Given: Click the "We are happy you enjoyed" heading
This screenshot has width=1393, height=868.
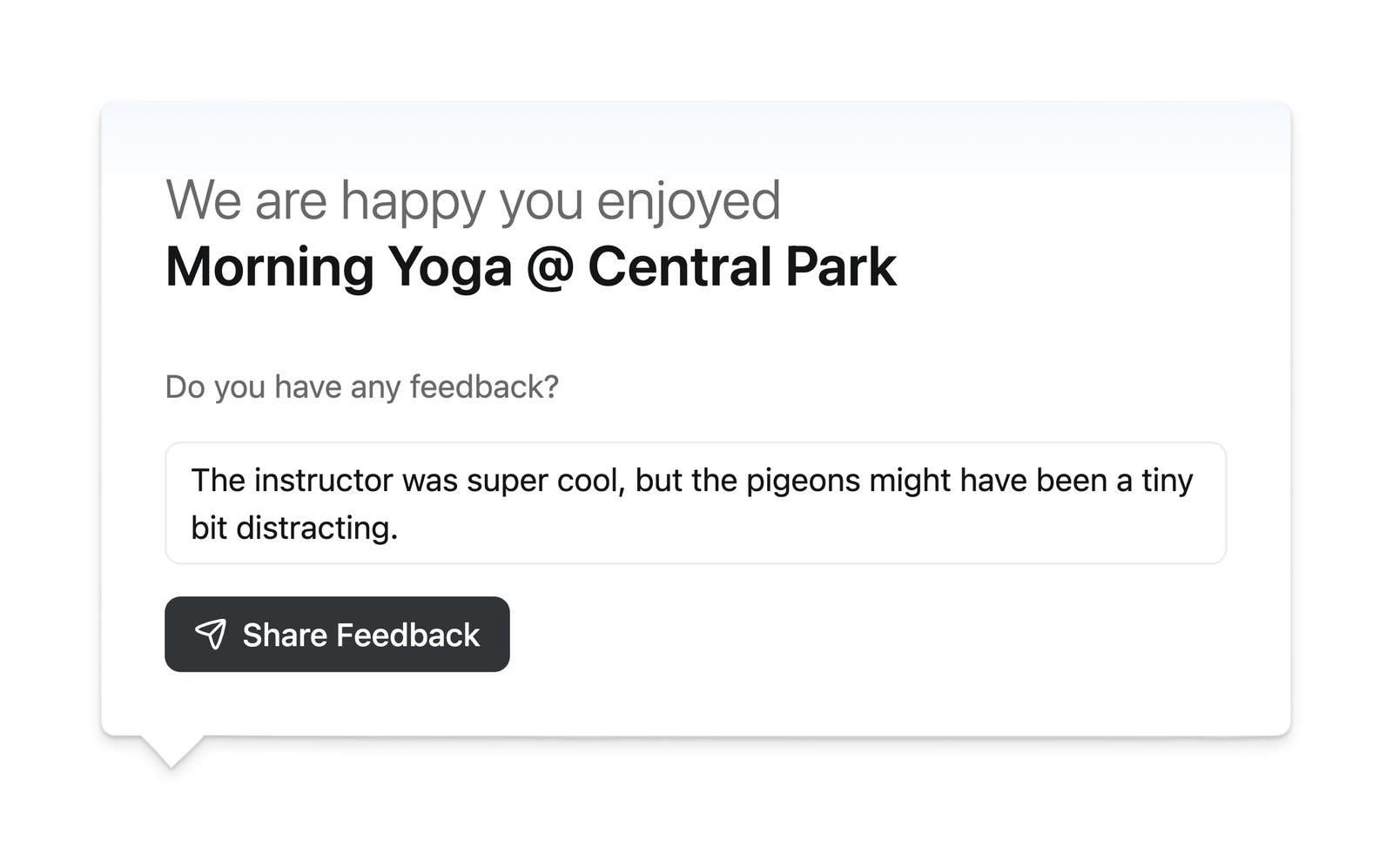Looking at the screenshot, I should pyautogui.click(x=473, y=200).
